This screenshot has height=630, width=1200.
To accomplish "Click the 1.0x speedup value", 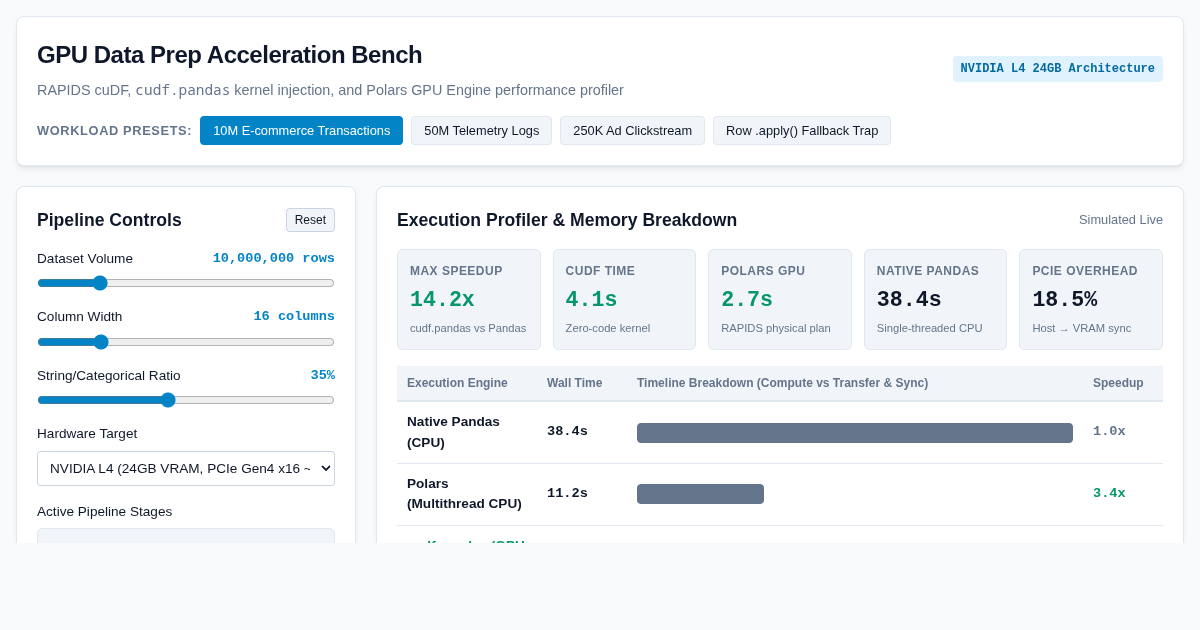I will click(x=1109, y=432).
